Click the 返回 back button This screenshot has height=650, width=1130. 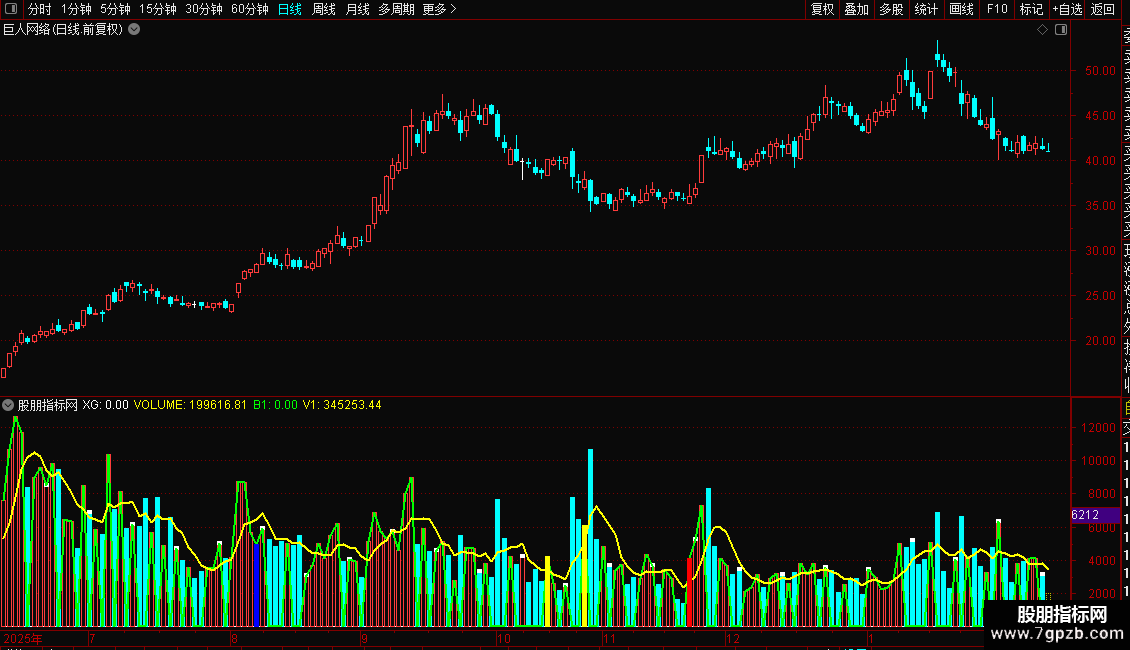click(1103, 9)
